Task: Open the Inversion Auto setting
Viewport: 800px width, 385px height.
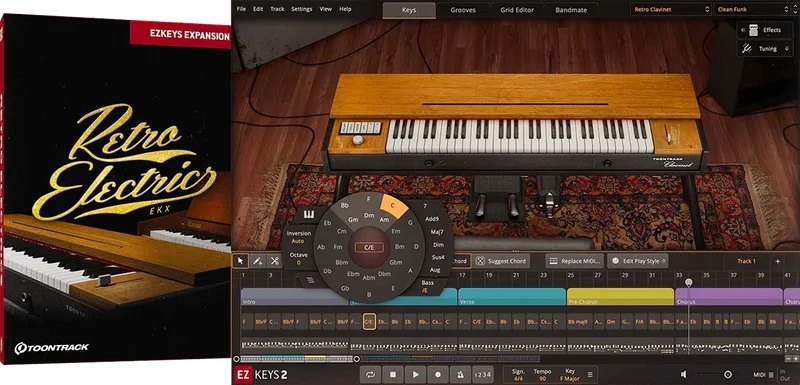Action: (x=298, y=237)
